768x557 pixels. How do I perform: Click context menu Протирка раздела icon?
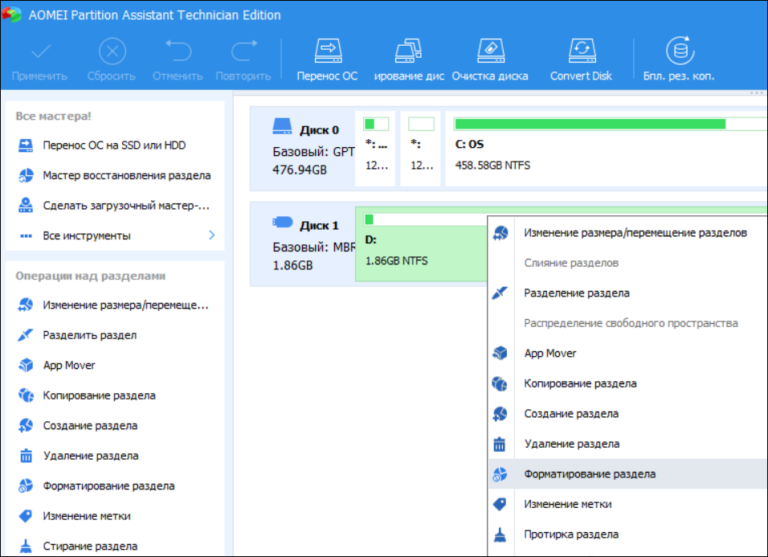(500, 534)
